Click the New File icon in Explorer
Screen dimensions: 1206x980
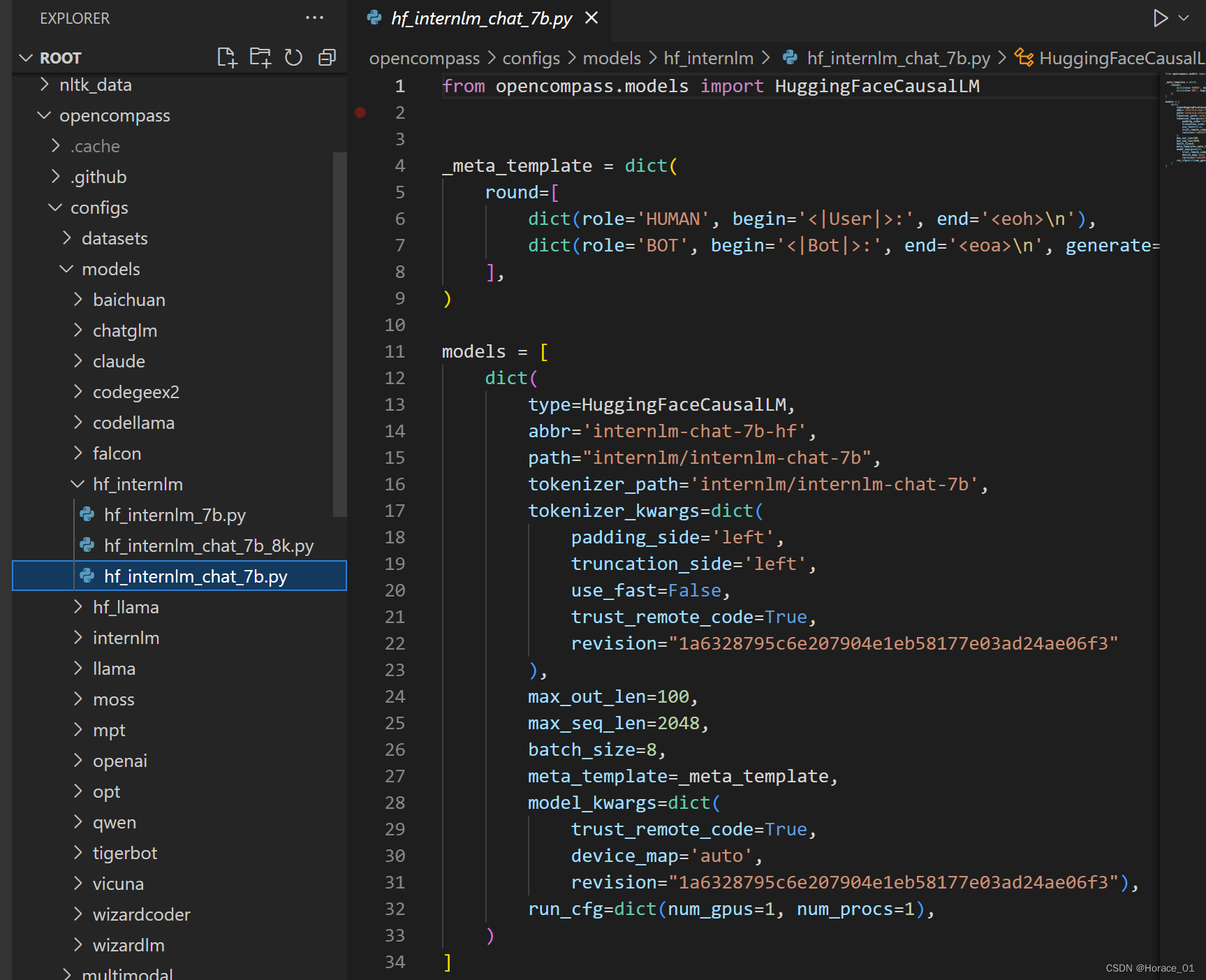(x=227, y=57)
